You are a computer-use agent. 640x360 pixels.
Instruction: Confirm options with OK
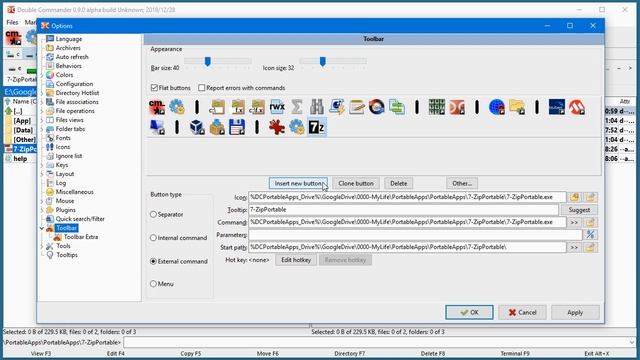click(x=469, y=312)
